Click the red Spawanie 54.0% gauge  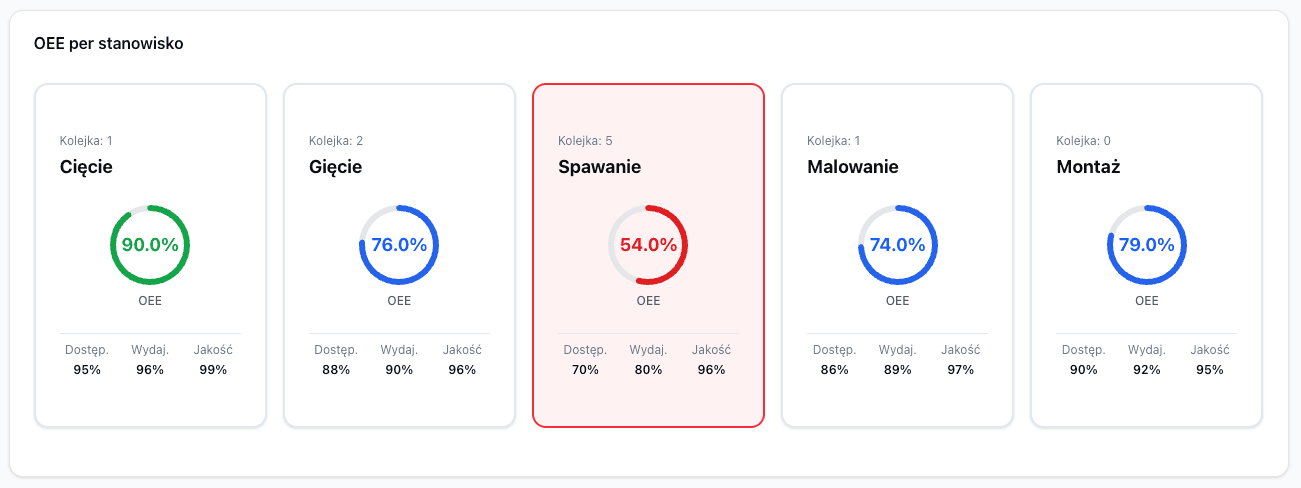point(648,245)
